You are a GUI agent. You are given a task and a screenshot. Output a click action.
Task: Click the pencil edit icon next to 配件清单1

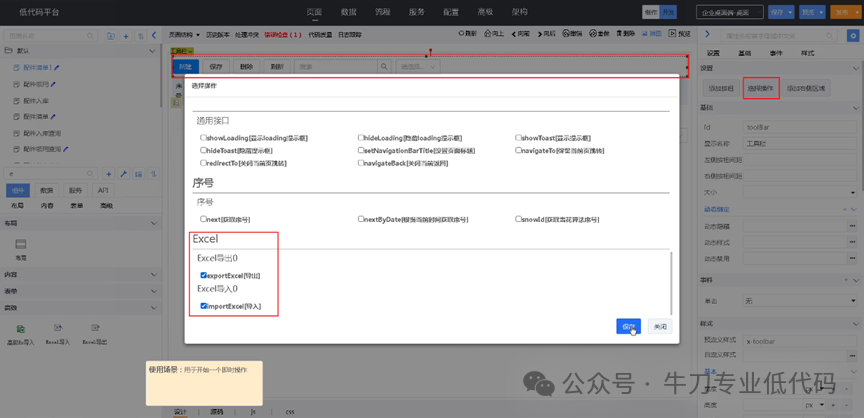click(57, 68)
